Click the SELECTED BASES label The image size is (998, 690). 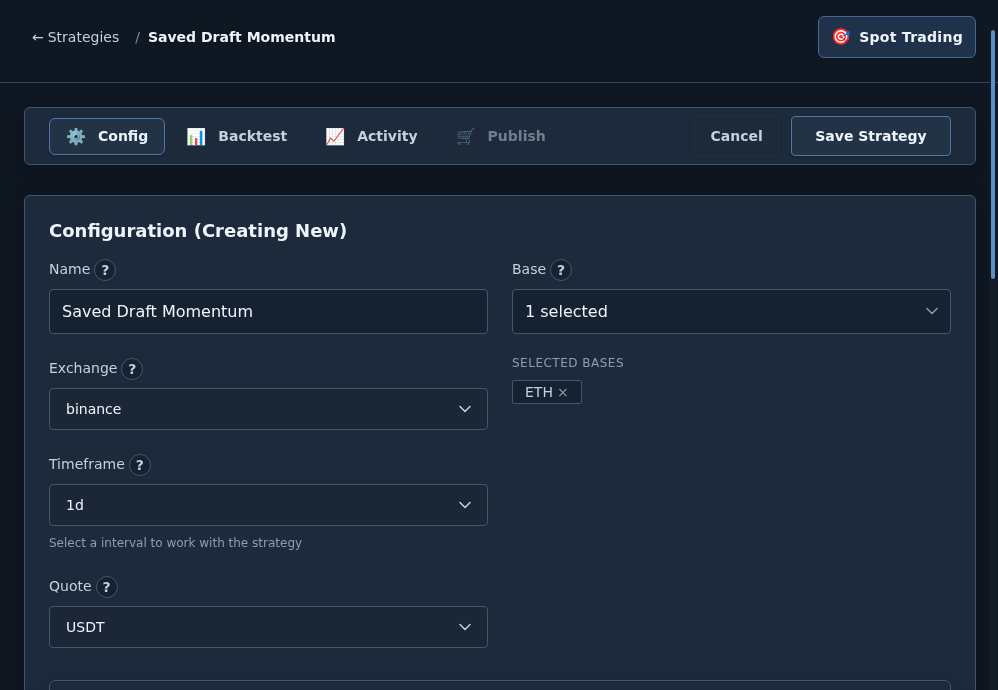(568, 363)
